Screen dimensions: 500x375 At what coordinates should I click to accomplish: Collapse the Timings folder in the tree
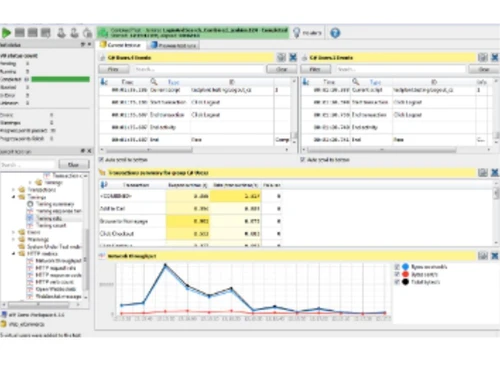coord(13,197)
